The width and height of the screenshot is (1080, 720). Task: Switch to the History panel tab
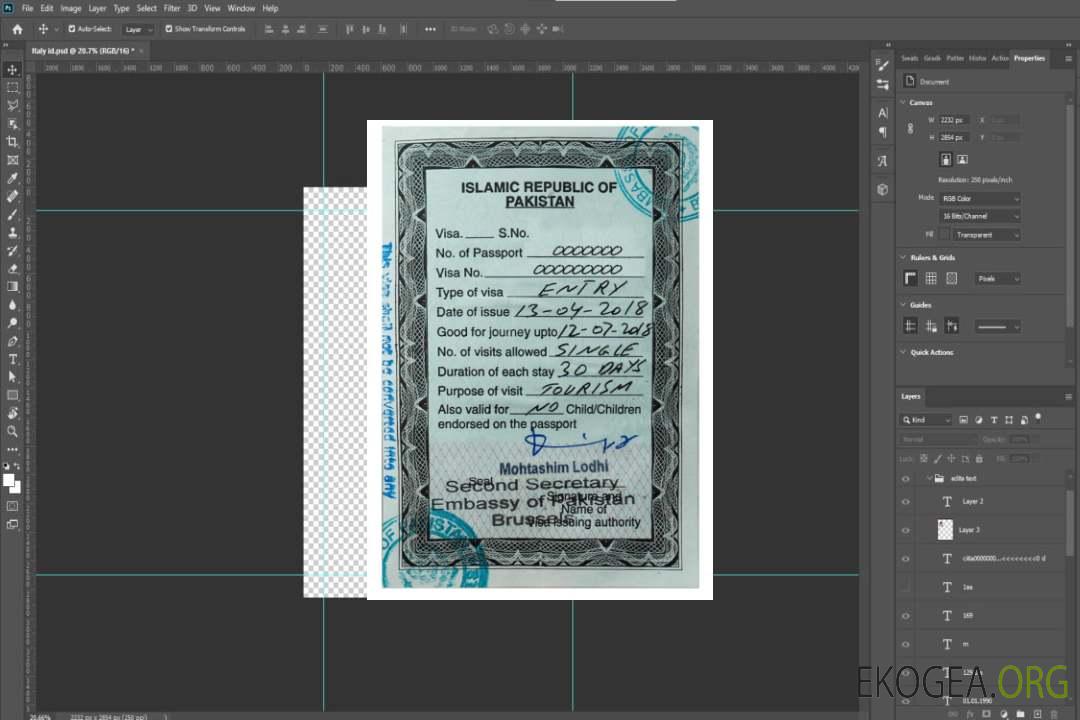(977, 58)
